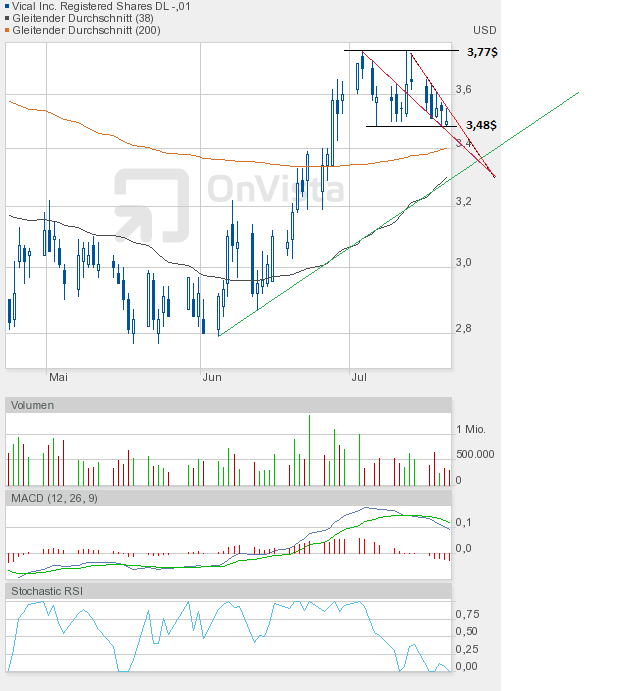Viewport: 633px width, 691px height.
Task: Click the USD currency axis label
Action: tap(484, 31)
